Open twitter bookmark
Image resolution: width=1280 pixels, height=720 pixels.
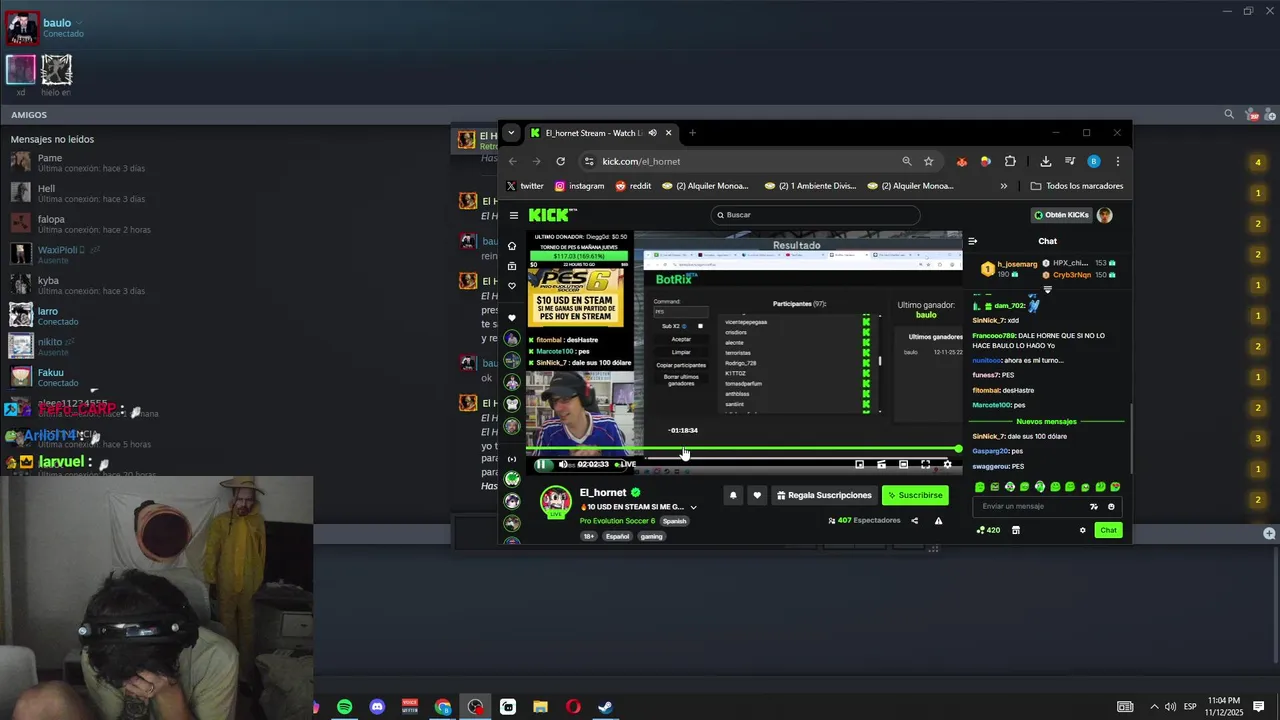click(525, 186)
